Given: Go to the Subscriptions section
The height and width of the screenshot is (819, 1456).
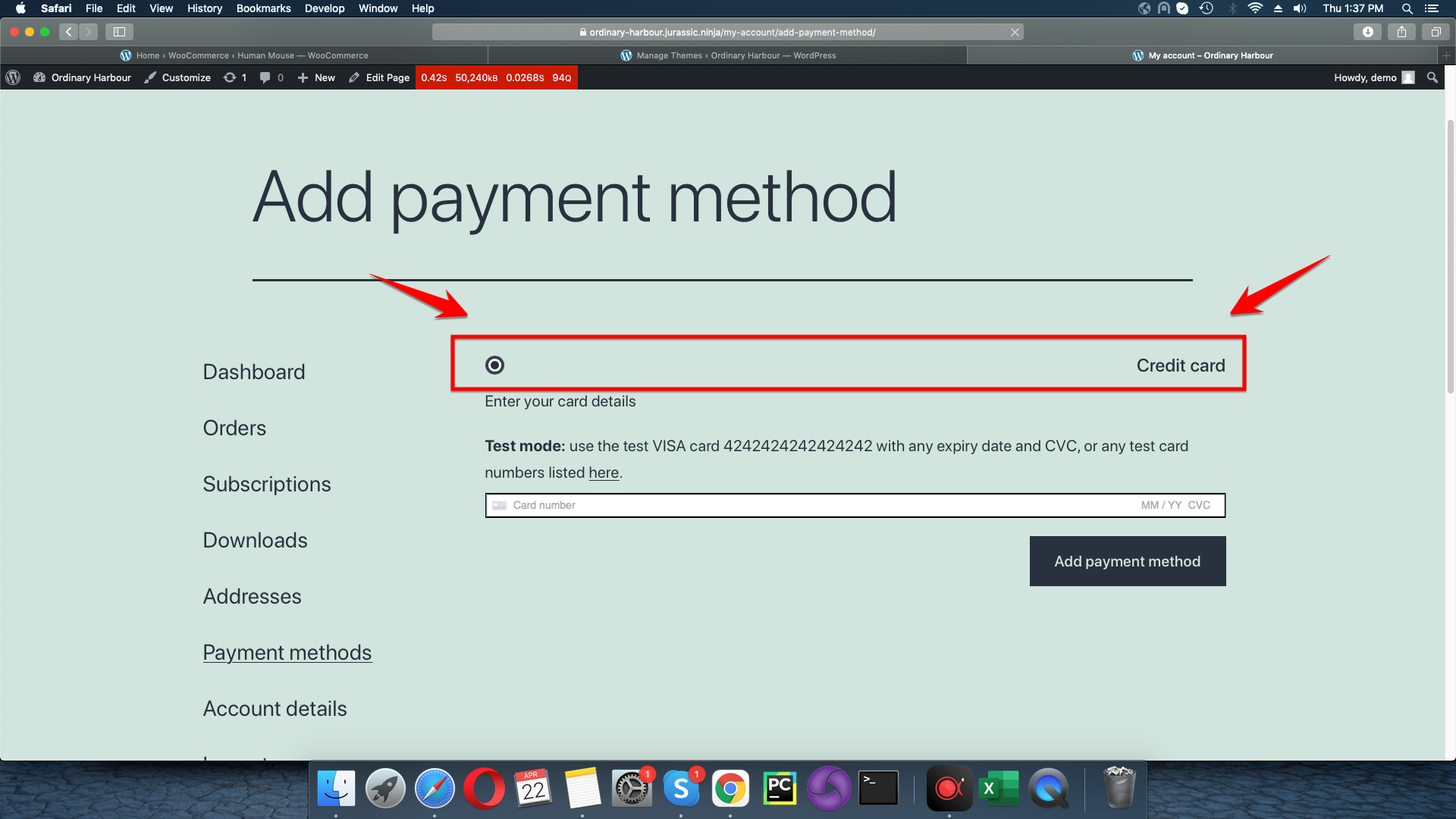Looking at the screenshot, I should pyautogui.click(x=266, y=484).
